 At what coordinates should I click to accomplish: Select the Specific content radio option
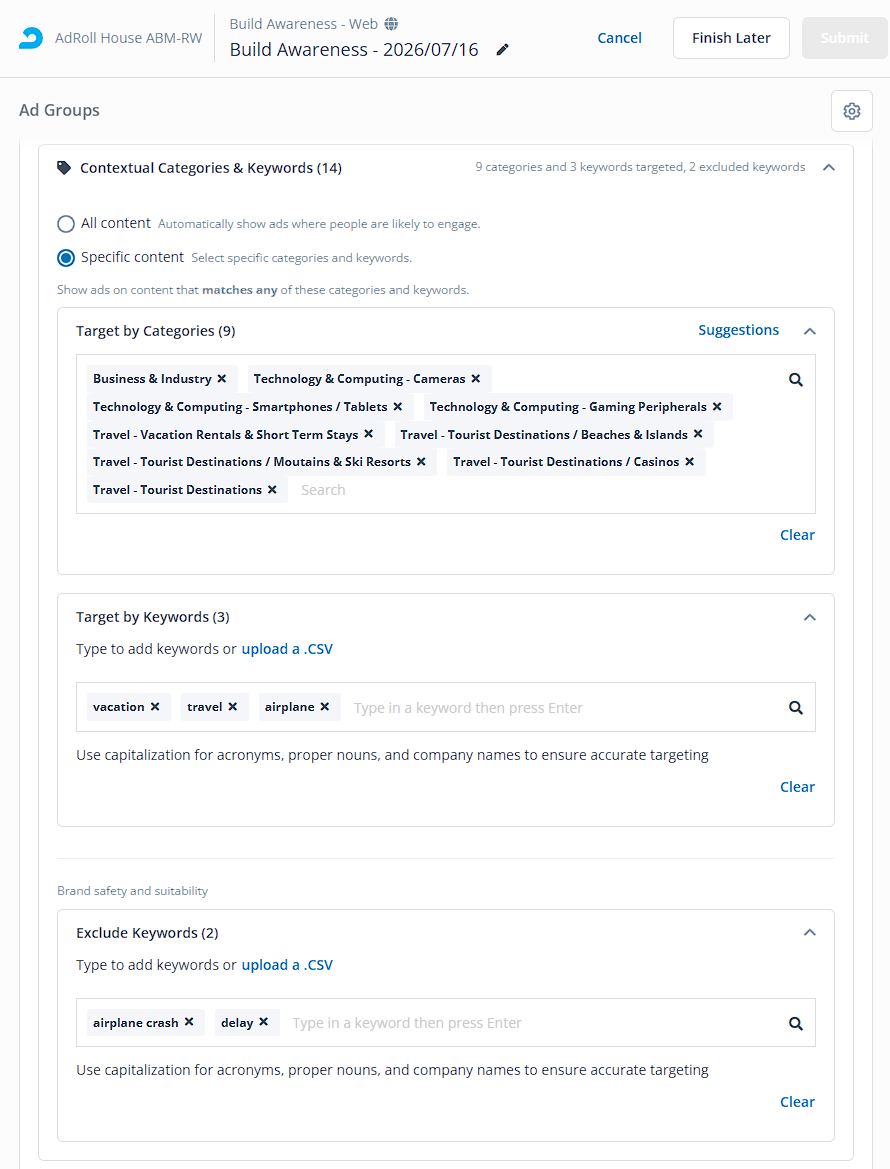(66, 258)
